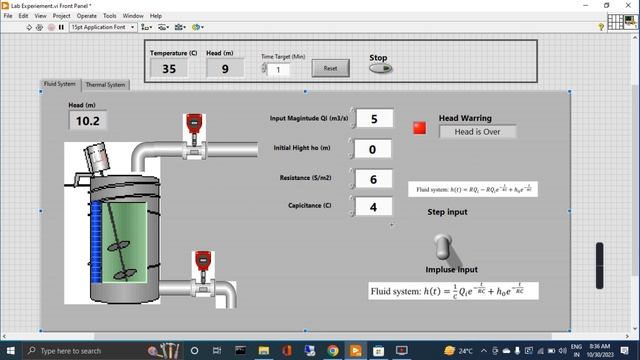Open File Explorer from the taskbar
Image resolution: width=640 pixels, height=360 pixels.
pos(264,351)
